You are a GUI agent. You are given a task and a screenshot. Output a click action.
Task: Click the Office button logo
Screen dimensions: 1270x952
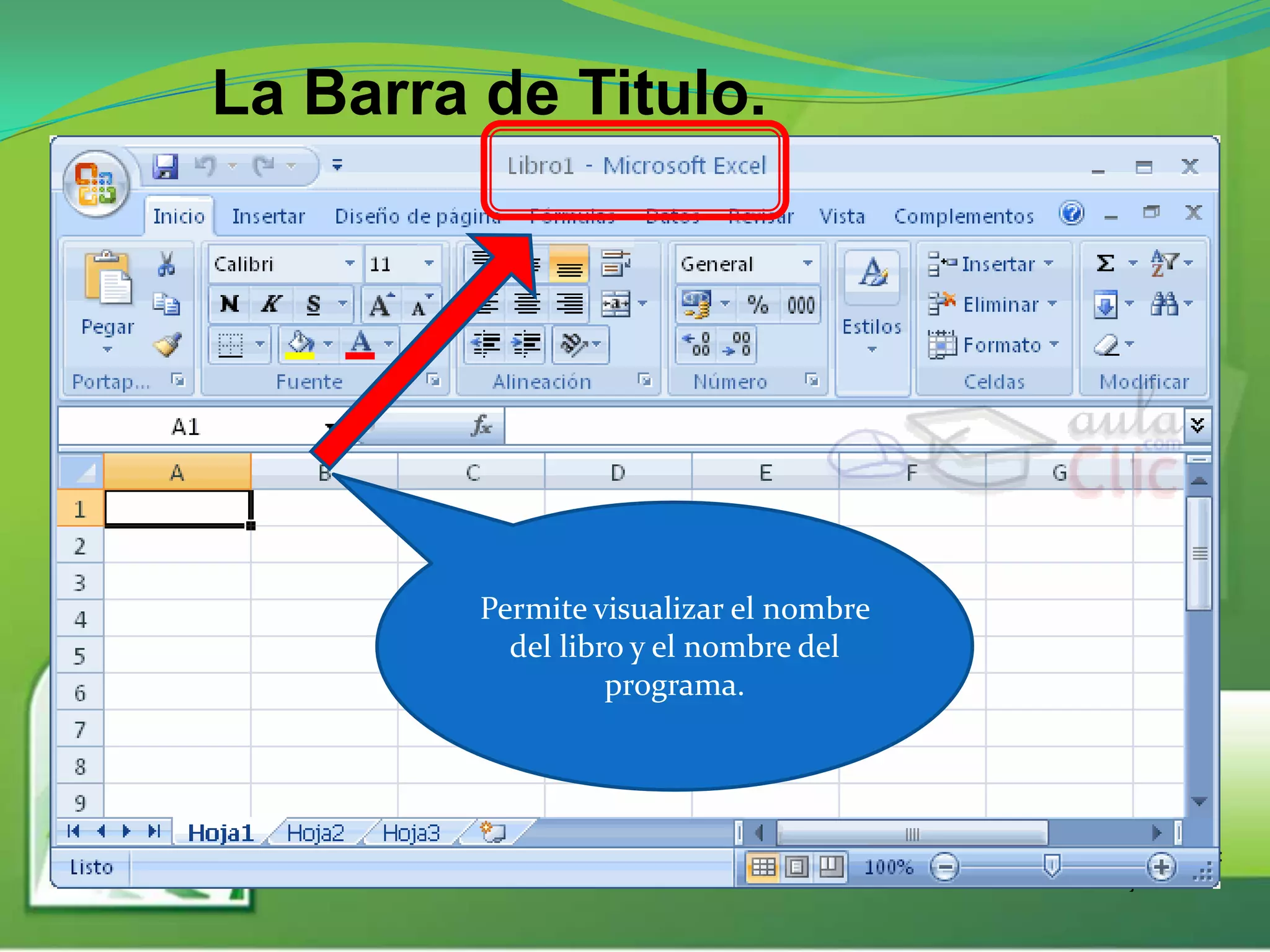96,183
